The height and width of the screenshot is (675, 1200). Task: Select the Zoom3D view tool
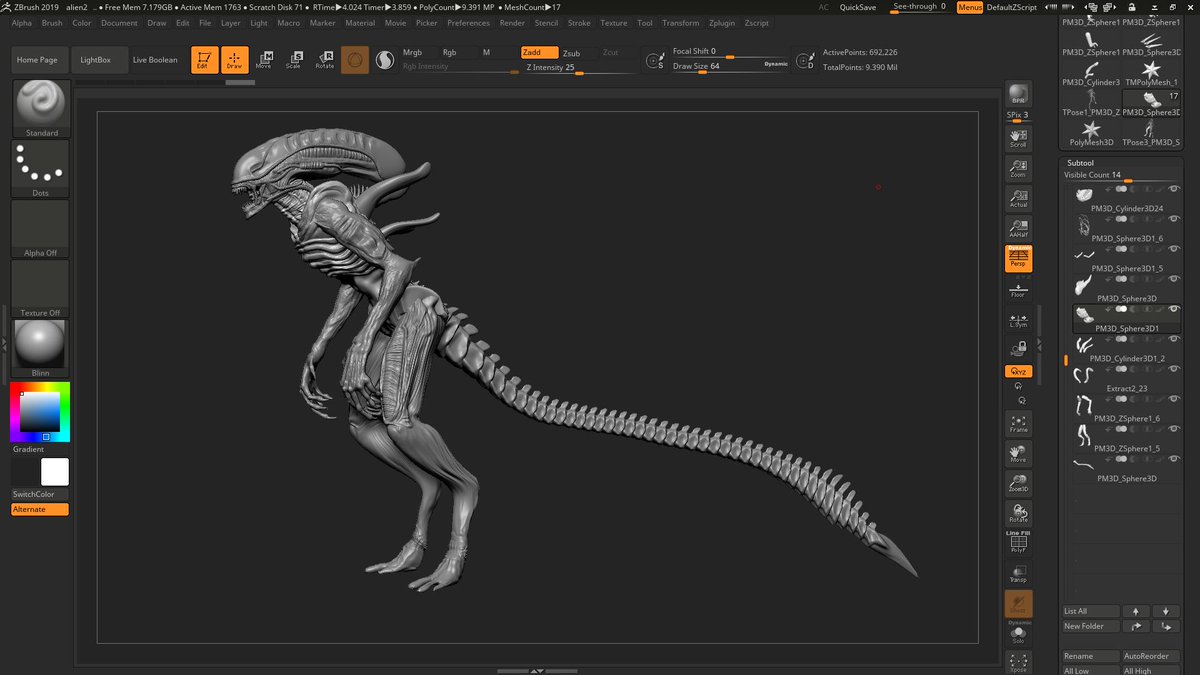(1018, 485)
